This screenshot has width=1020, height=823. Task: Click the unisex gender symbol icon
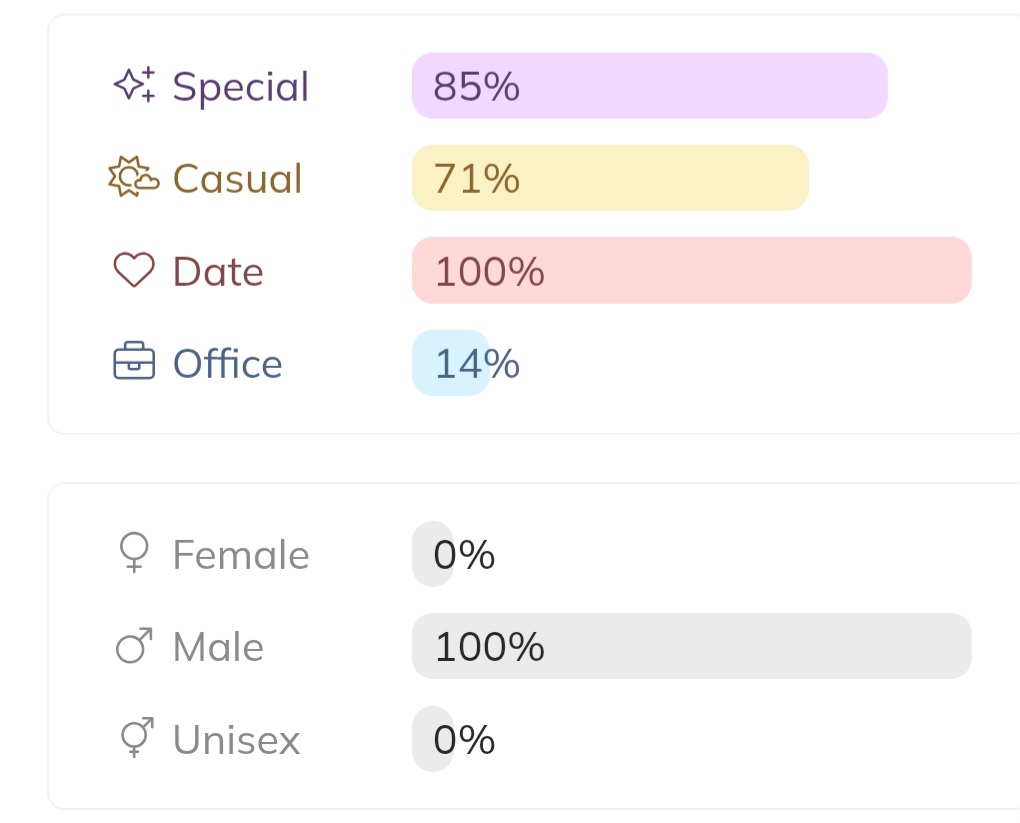pos(134,738)
